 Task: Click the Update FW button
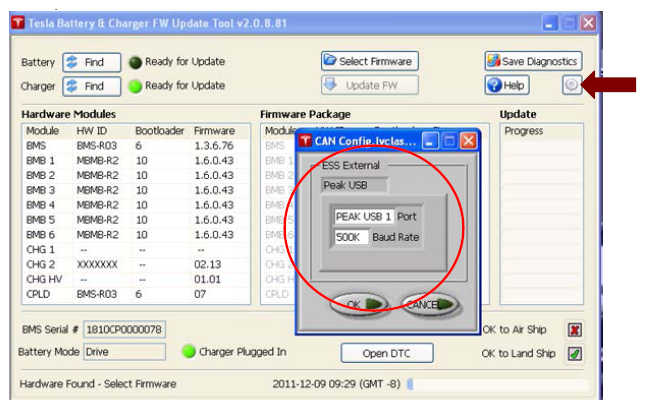point(370,85)
